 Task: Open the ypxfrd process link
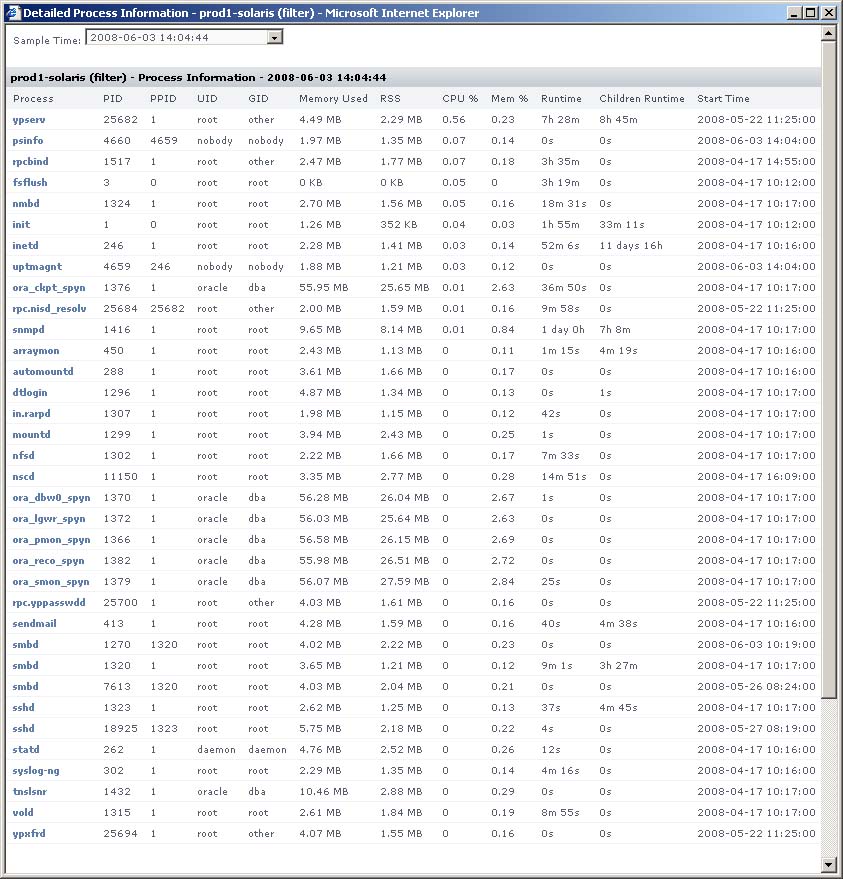tap(29, 834)
